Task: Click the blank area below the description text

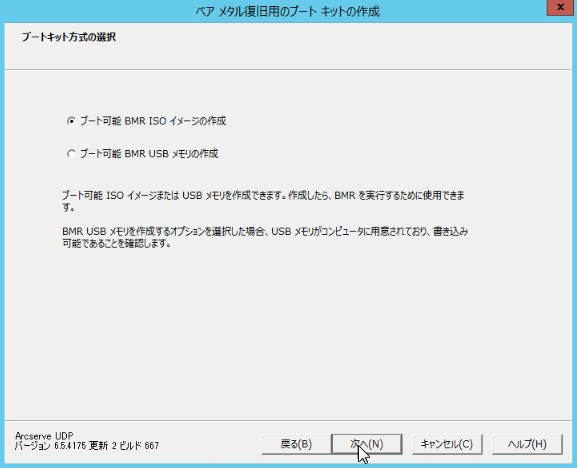Action: tap(287, 331)
